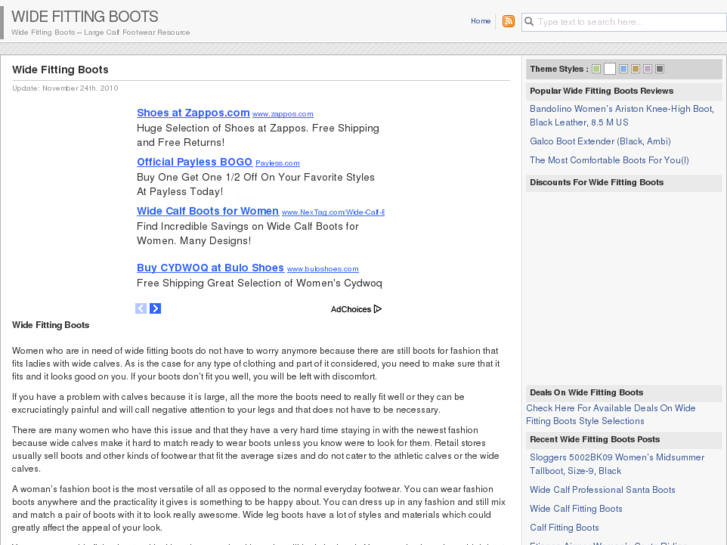
Task: Click Recent Wide Fitting Boots Posts heading
Action: (x=595, y=439)
